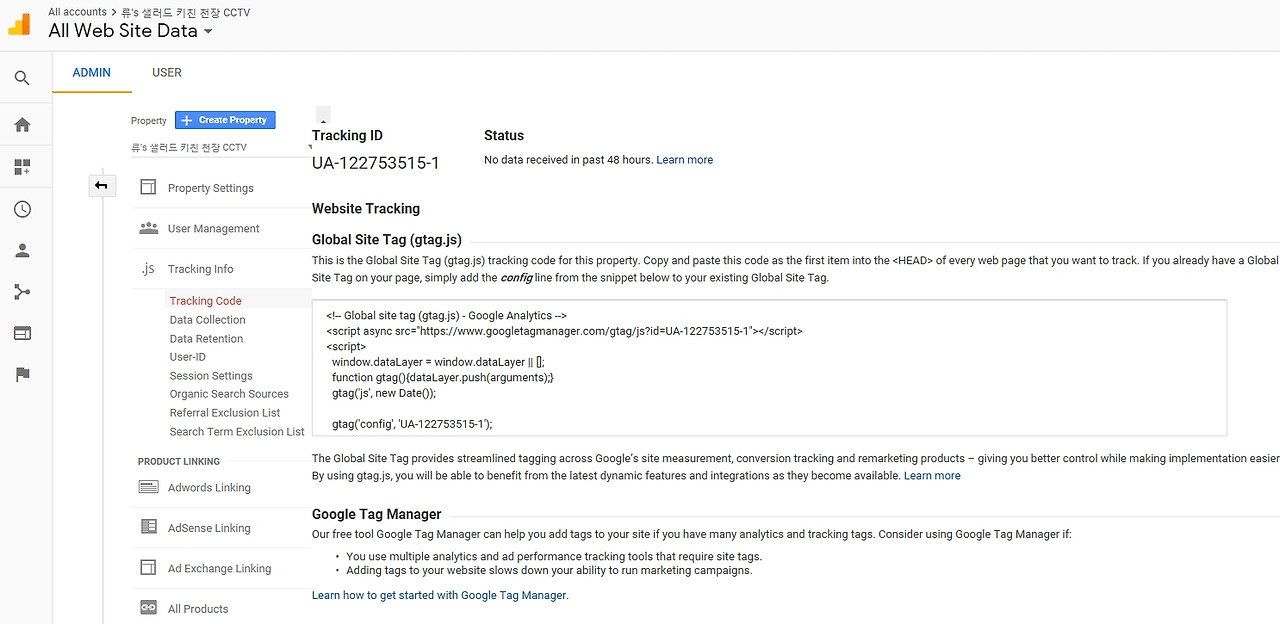The height and width of the screenshot is (624, 1280).
Task: Click the .js Tracking Info icon
Action: click(148, 269)
